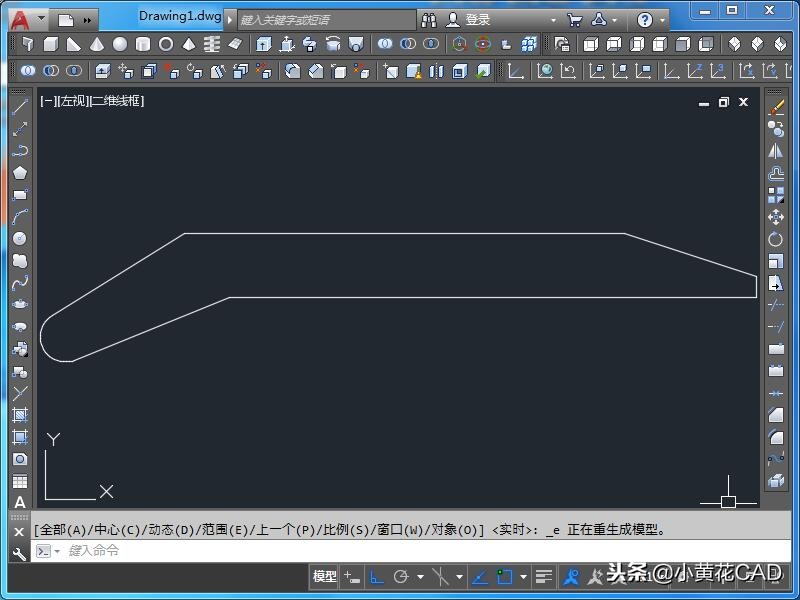Expand Quick Access toolbar double-arrow
Image resolution: width=800 pixels, height=600 pixels.
coord(87,20)
